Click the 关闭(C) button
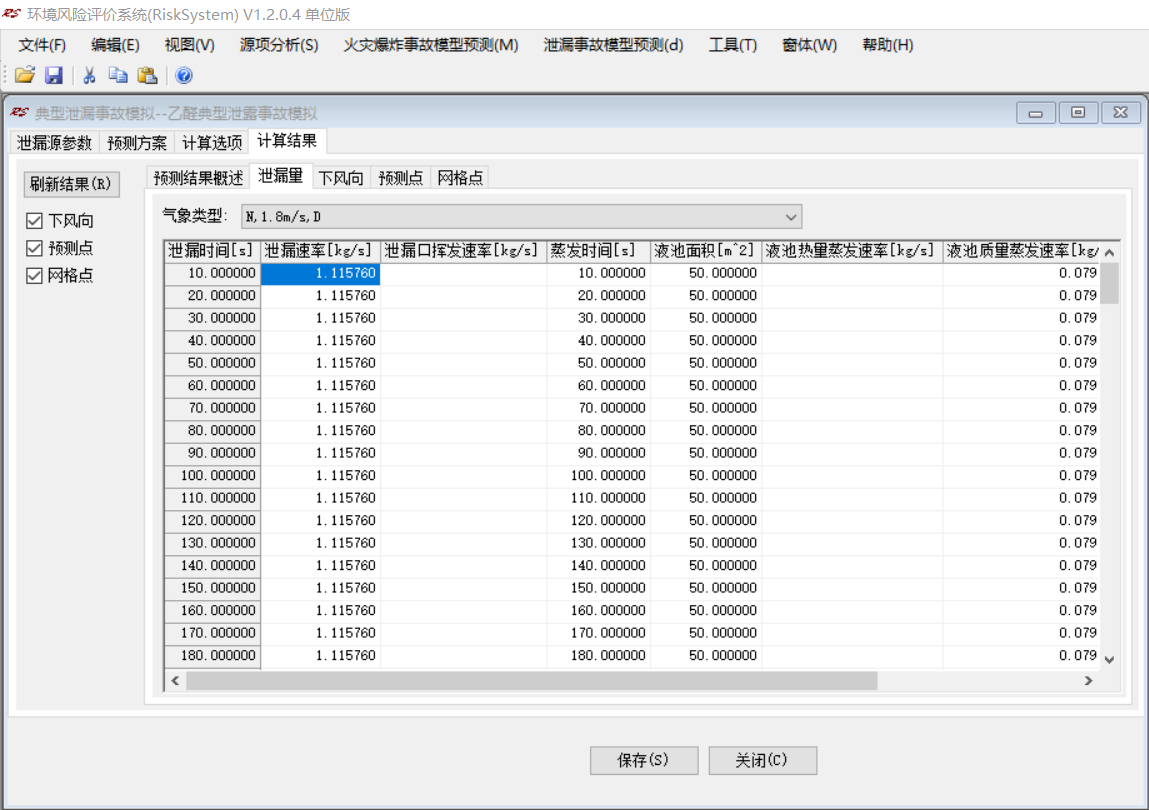This screenshot has height=810, width=1149. pyautogui.click(x=762, y=760)
